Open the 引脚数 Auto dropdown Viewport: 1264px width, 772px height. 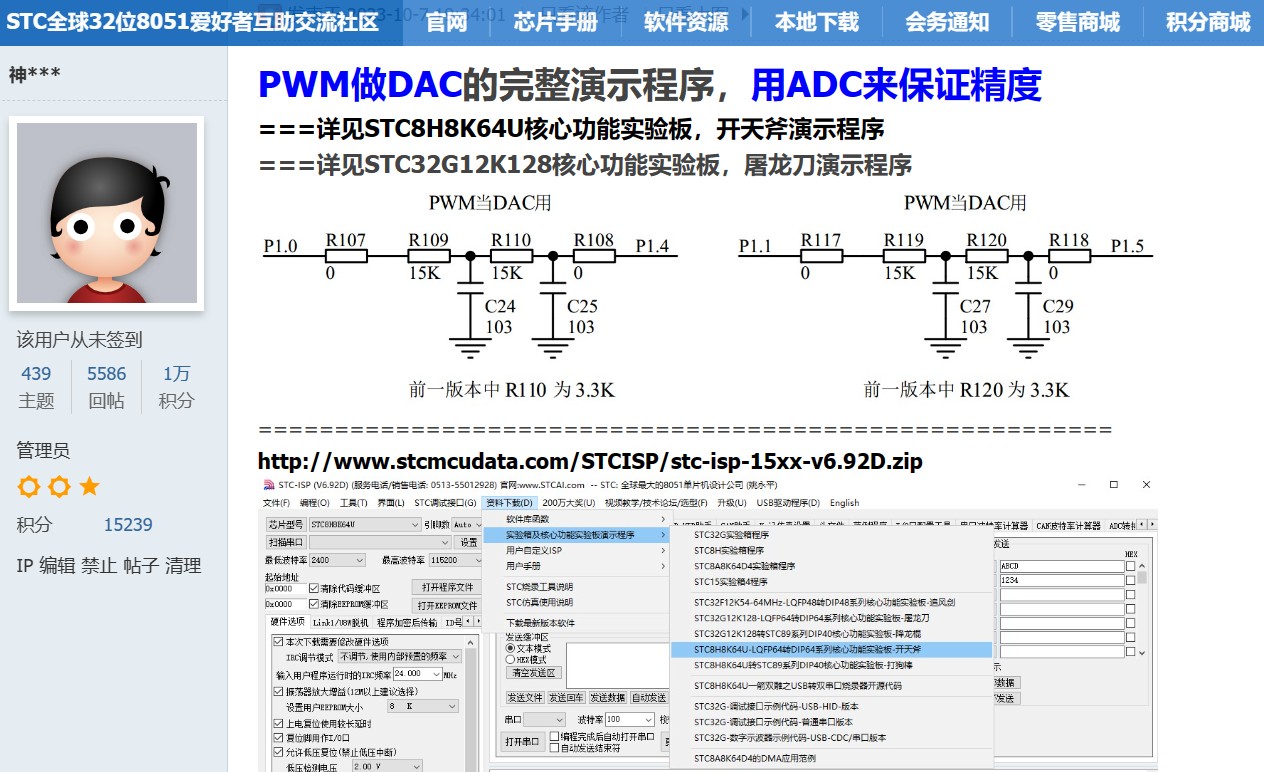click(467, 524)
